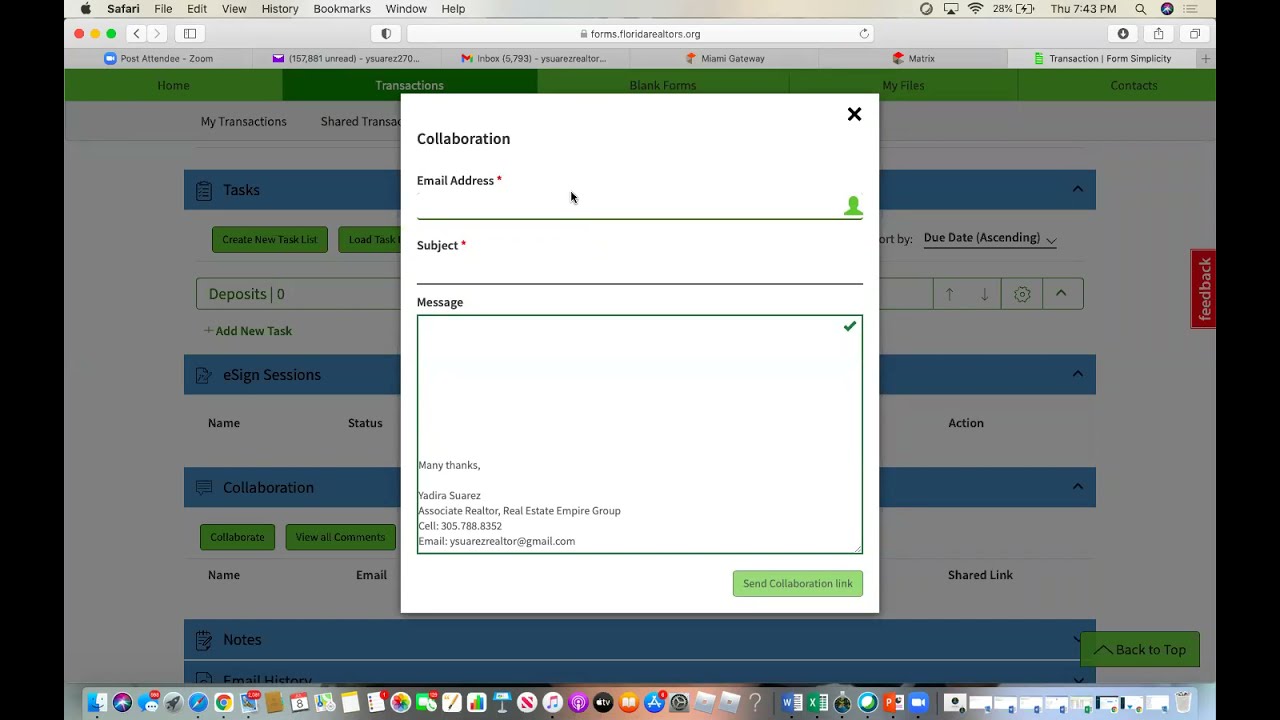Open Calendar from the Dock
1280x720 pixels.
point(299,703)
